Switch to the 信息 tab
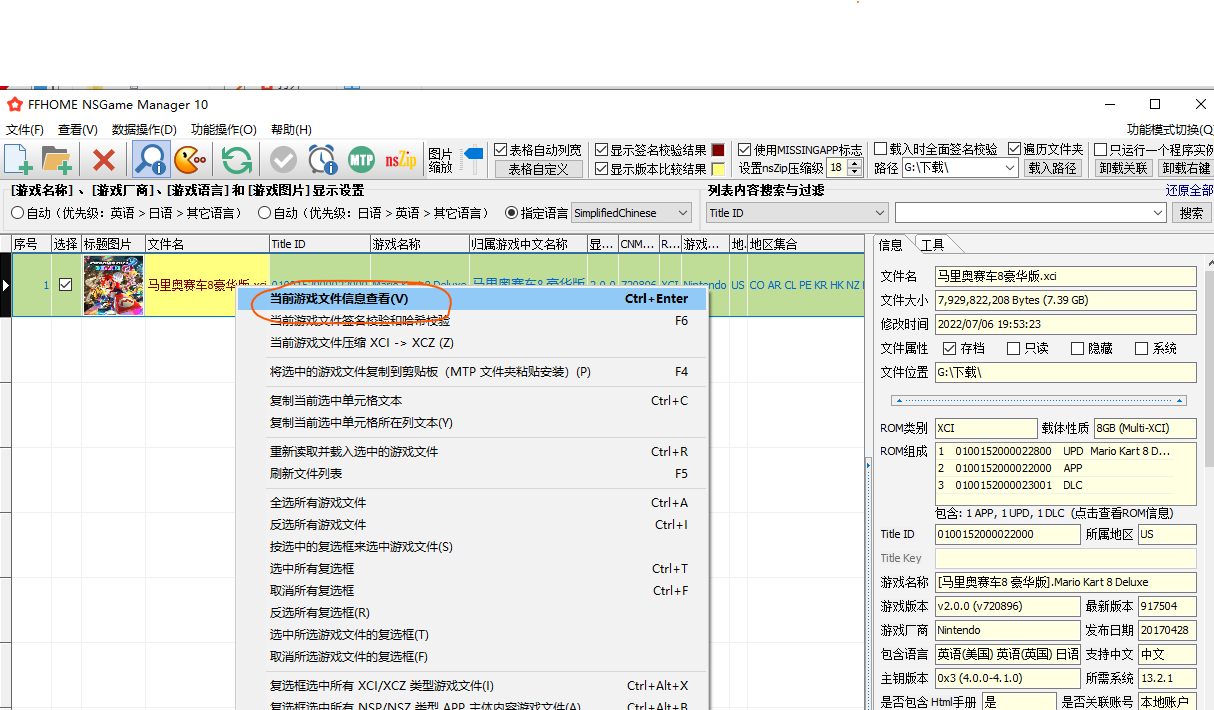The height and width of the screenshot is (710, 1214). click(x=892, y=245)
